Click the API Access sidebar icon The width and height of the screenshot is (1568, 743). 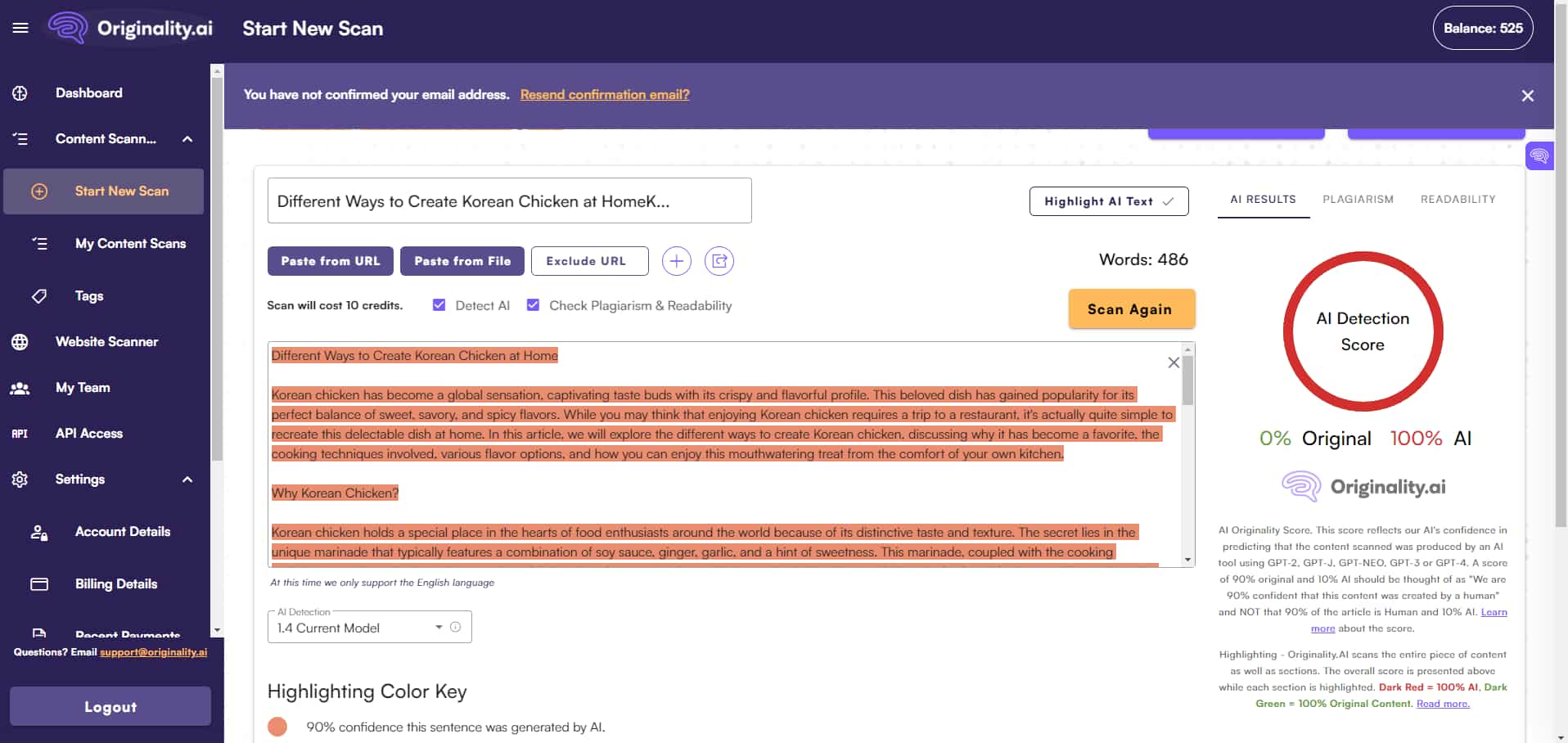[x=20, y=433]
